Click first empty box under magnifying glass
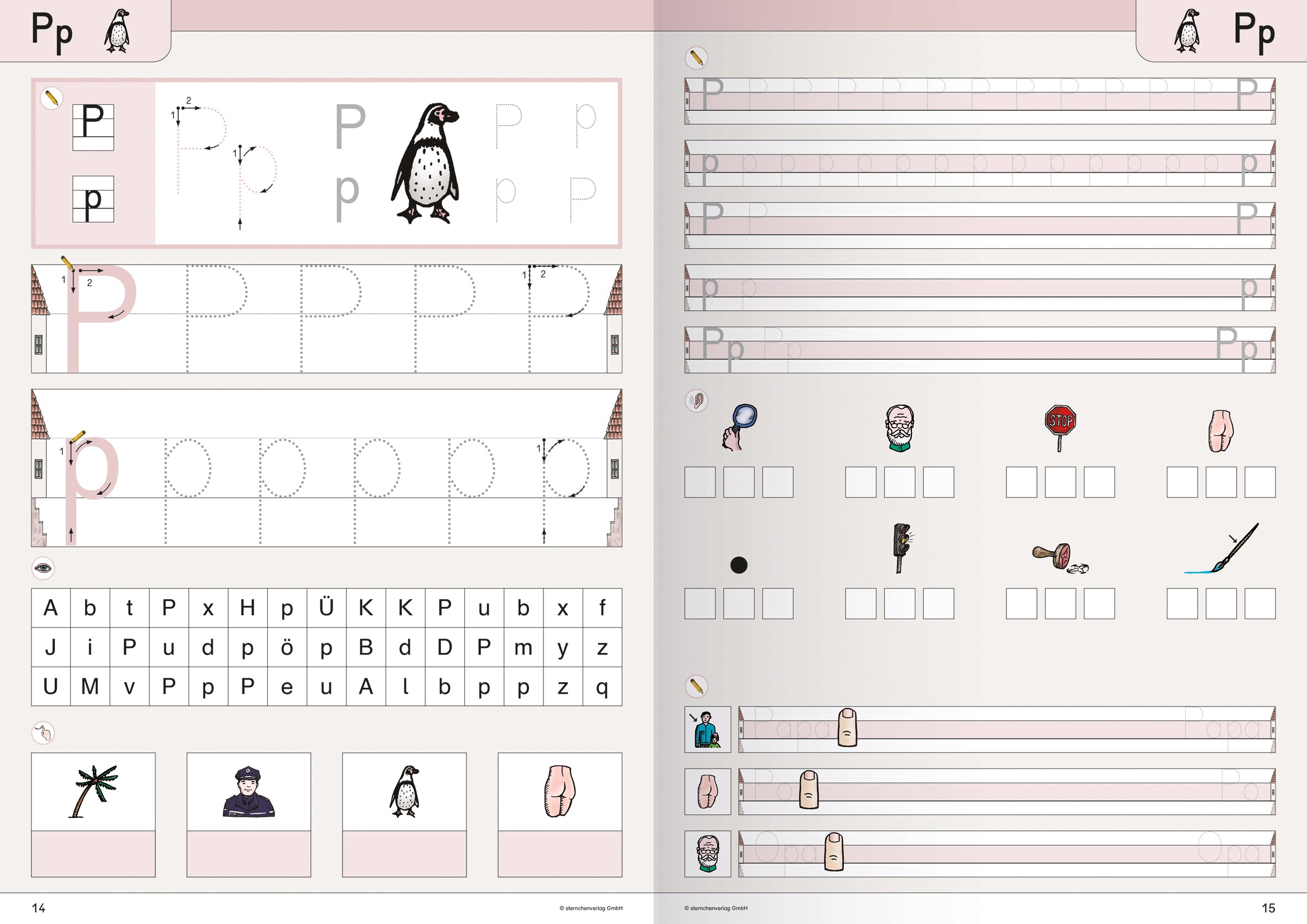Image resolution: width=1307 pixels, height=924 pixels. pyautogui.click(x=699, y=482)
